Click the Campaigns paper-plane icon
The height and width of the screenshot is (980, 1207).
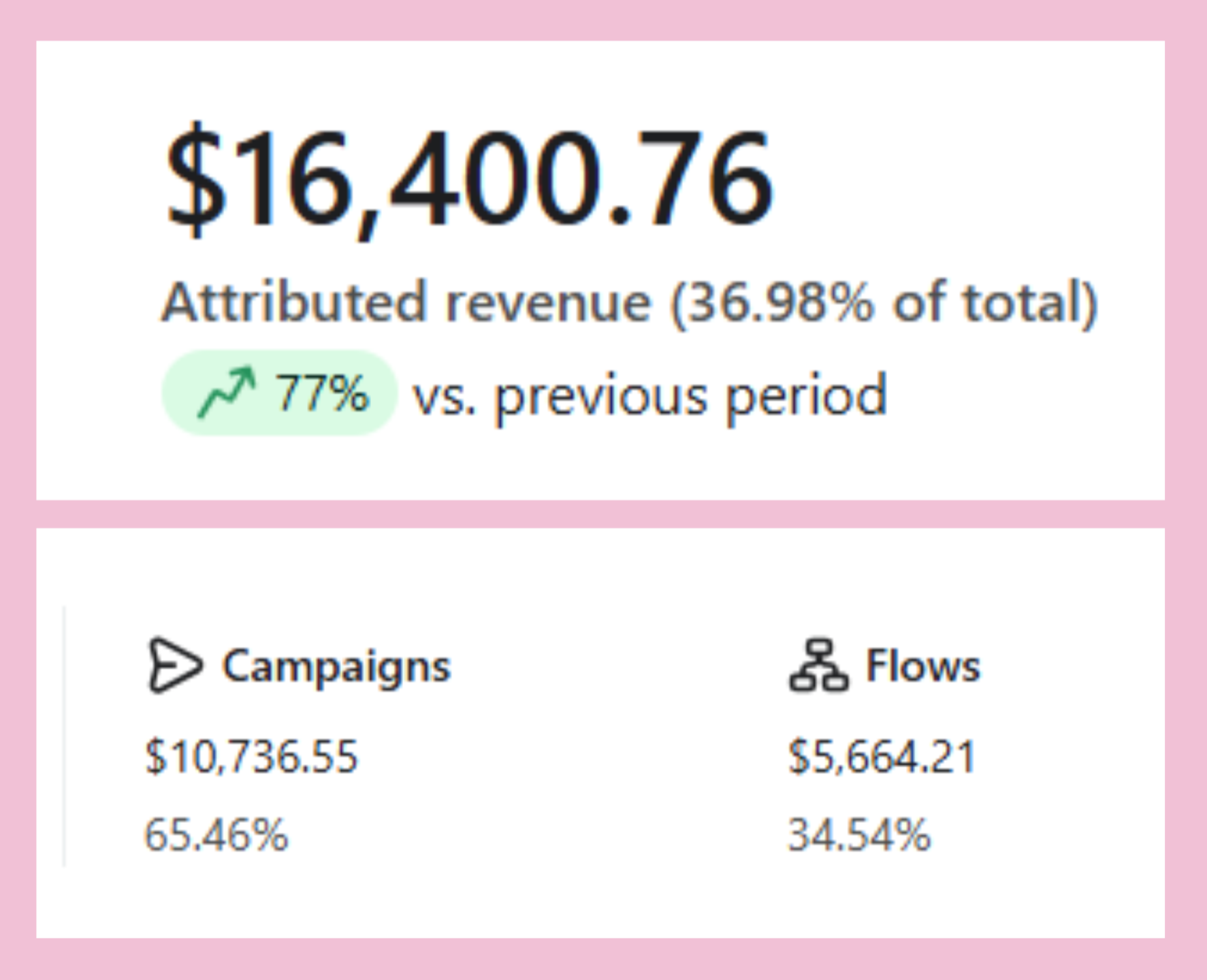[174, 665]
